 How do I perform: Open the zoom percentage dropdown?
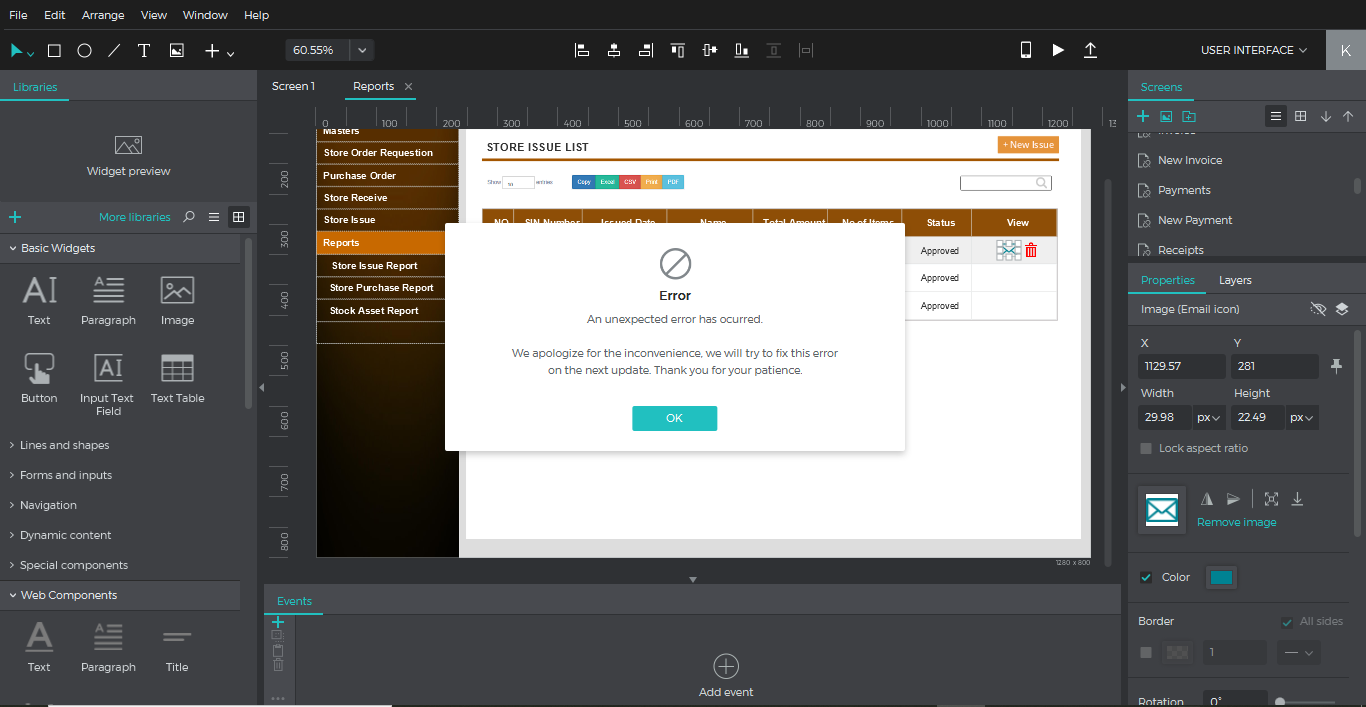pos(362,50)
